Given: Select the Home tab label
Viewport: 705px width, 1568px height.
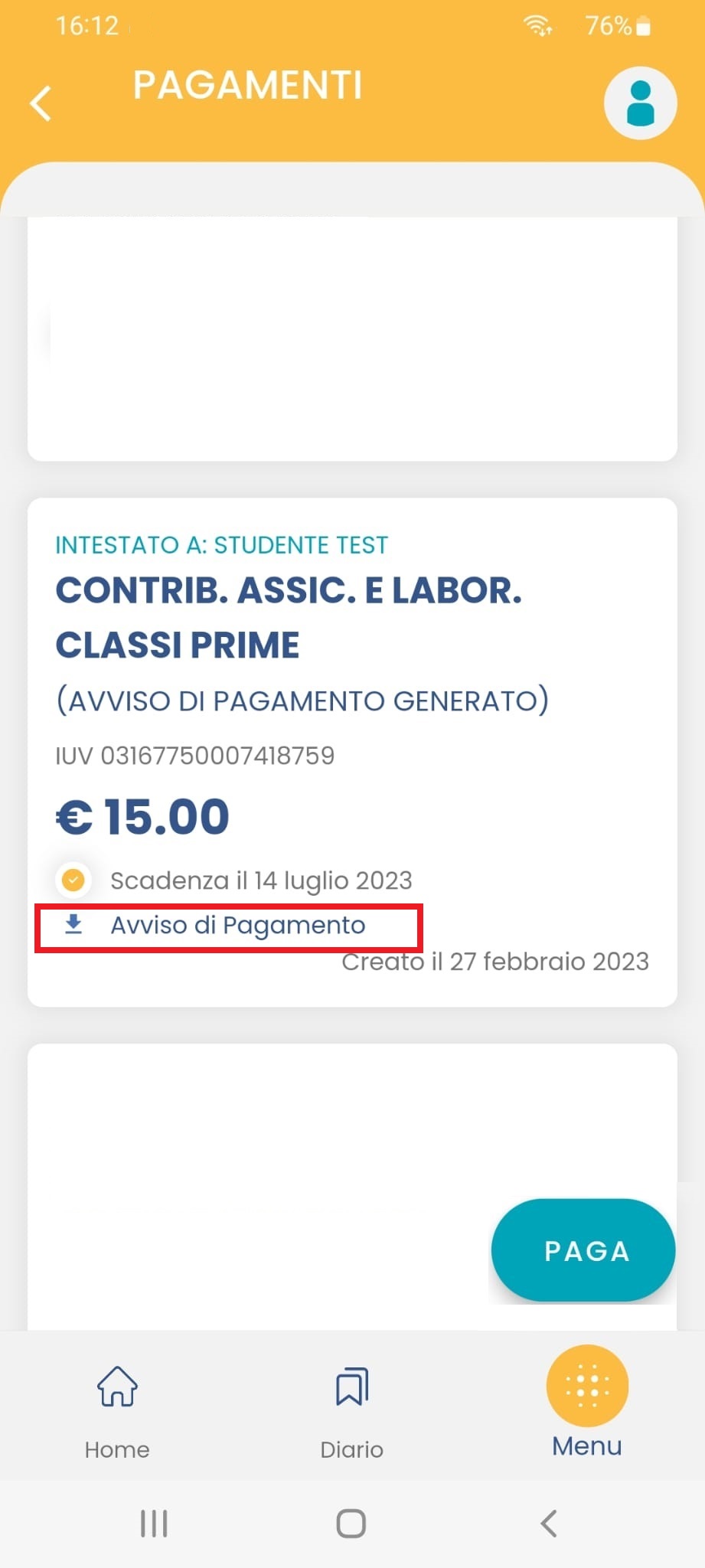Looking at the screenshot, I should pos(117,1449).
